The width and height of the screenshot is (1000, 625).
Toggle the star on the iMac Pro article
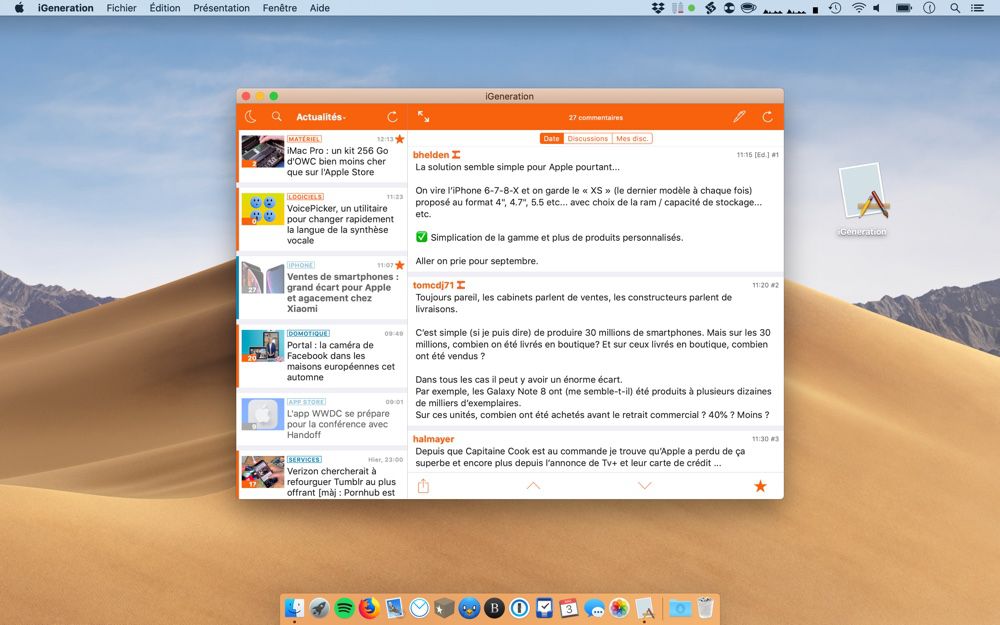(400, 139)
